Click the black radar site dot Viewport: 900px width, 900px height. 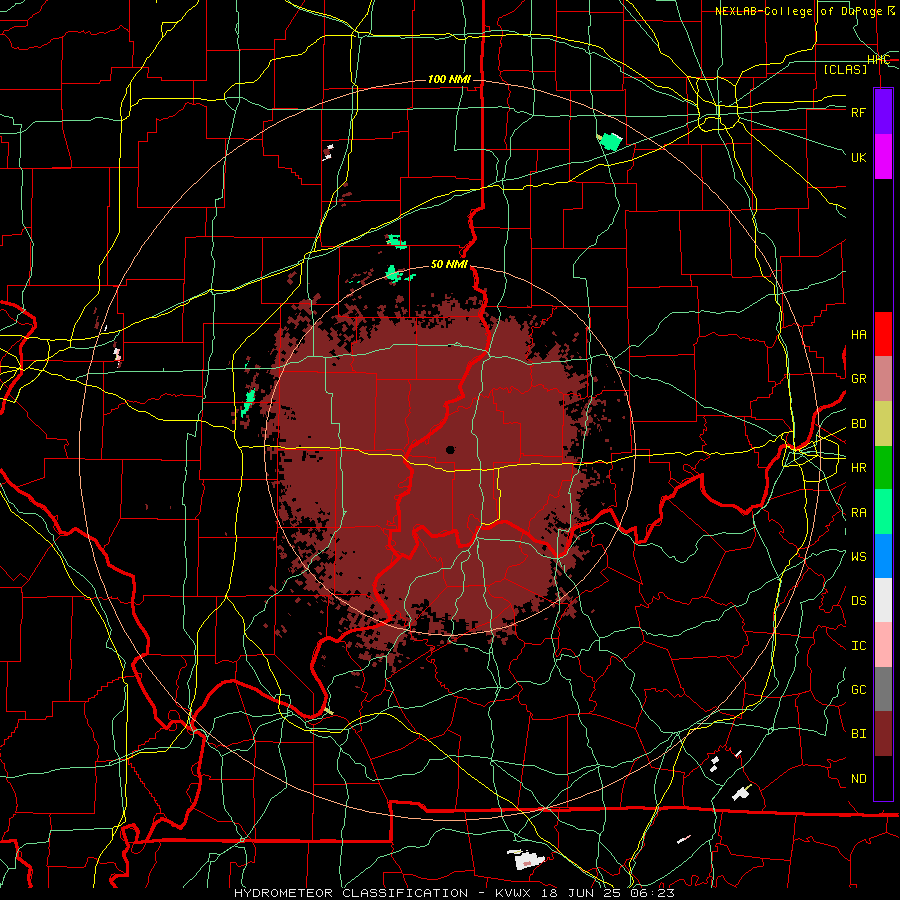[x=450, y=450]
